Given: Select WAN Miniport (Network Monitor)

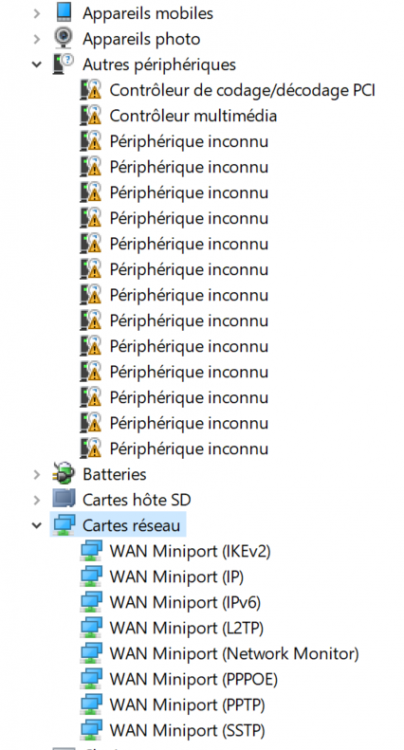Looking at the screenshot, I should pyautogui.click(x=234, y=653).
